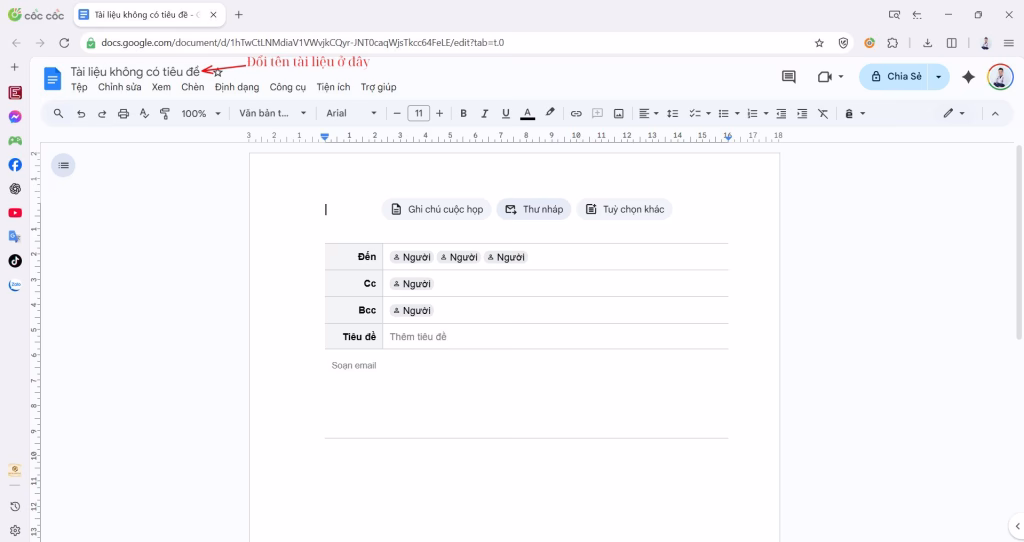Open the text color picker
This screenshot has height=542, width=1024.
[528, 114]
